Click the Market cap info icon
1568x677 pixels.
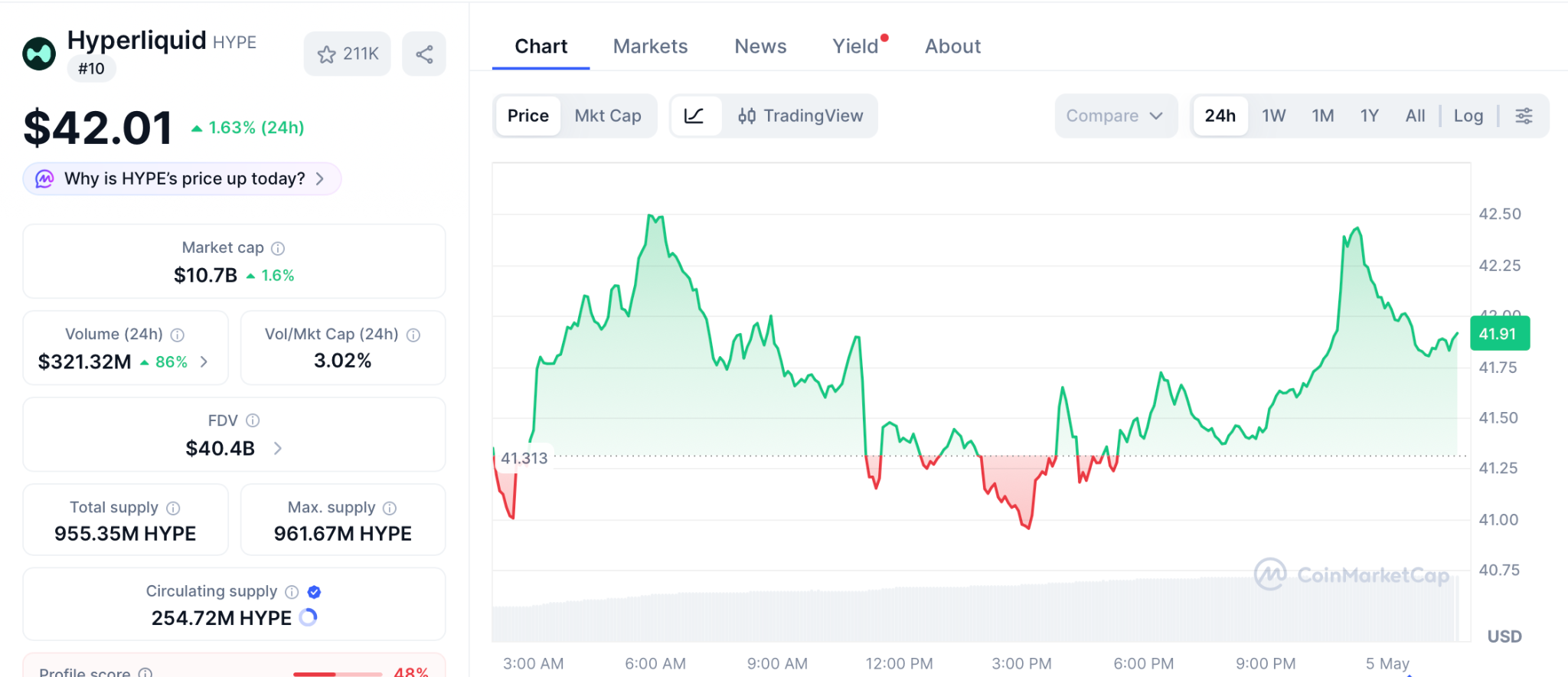[x=278, y=248]
